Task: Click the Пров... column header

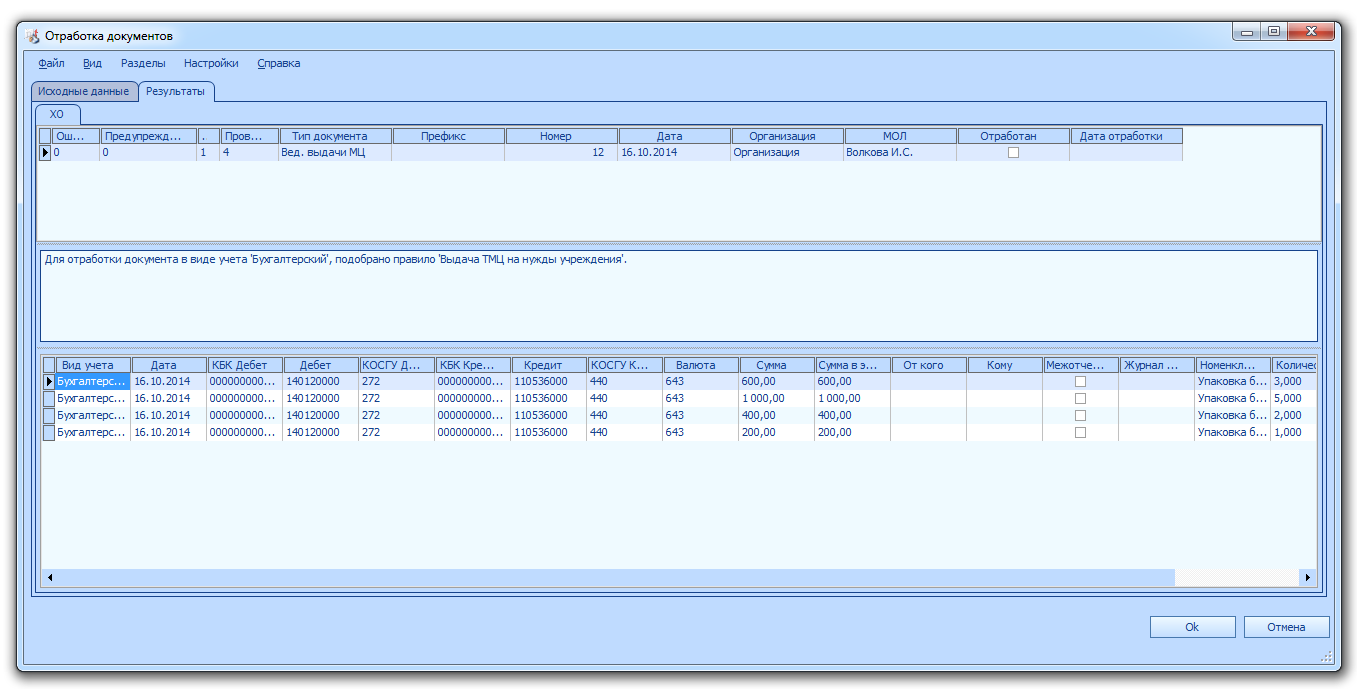Action: [249, 136]
